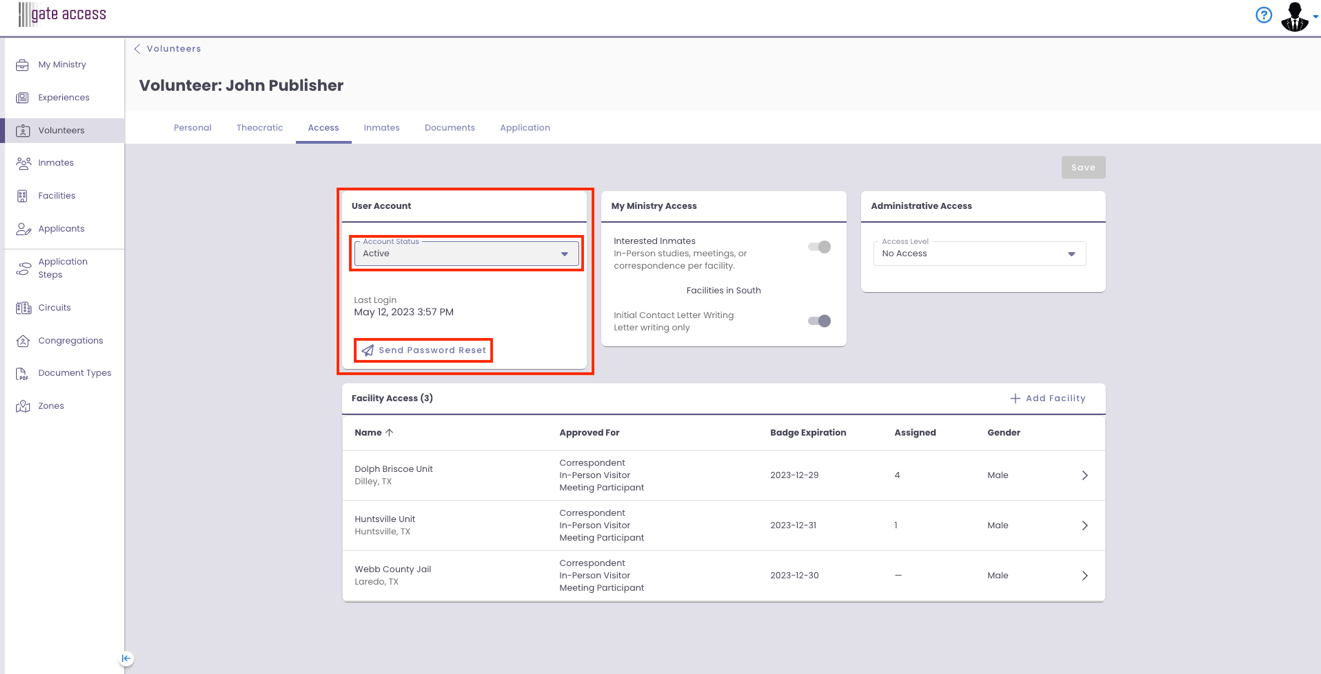Image resolution: width=1321 pixels, height=674 pixels.
Task: Select the Access tab
Action: tap(323, 128)
